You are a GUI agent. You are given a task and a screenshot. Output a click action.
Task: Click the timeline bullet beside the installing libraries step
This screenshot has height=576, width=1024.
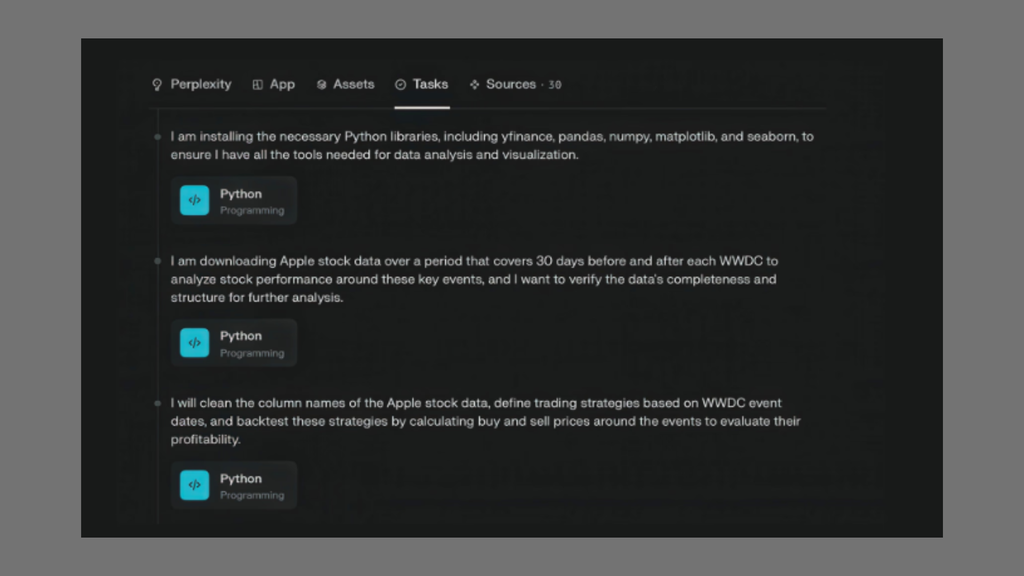click(157, 137)
